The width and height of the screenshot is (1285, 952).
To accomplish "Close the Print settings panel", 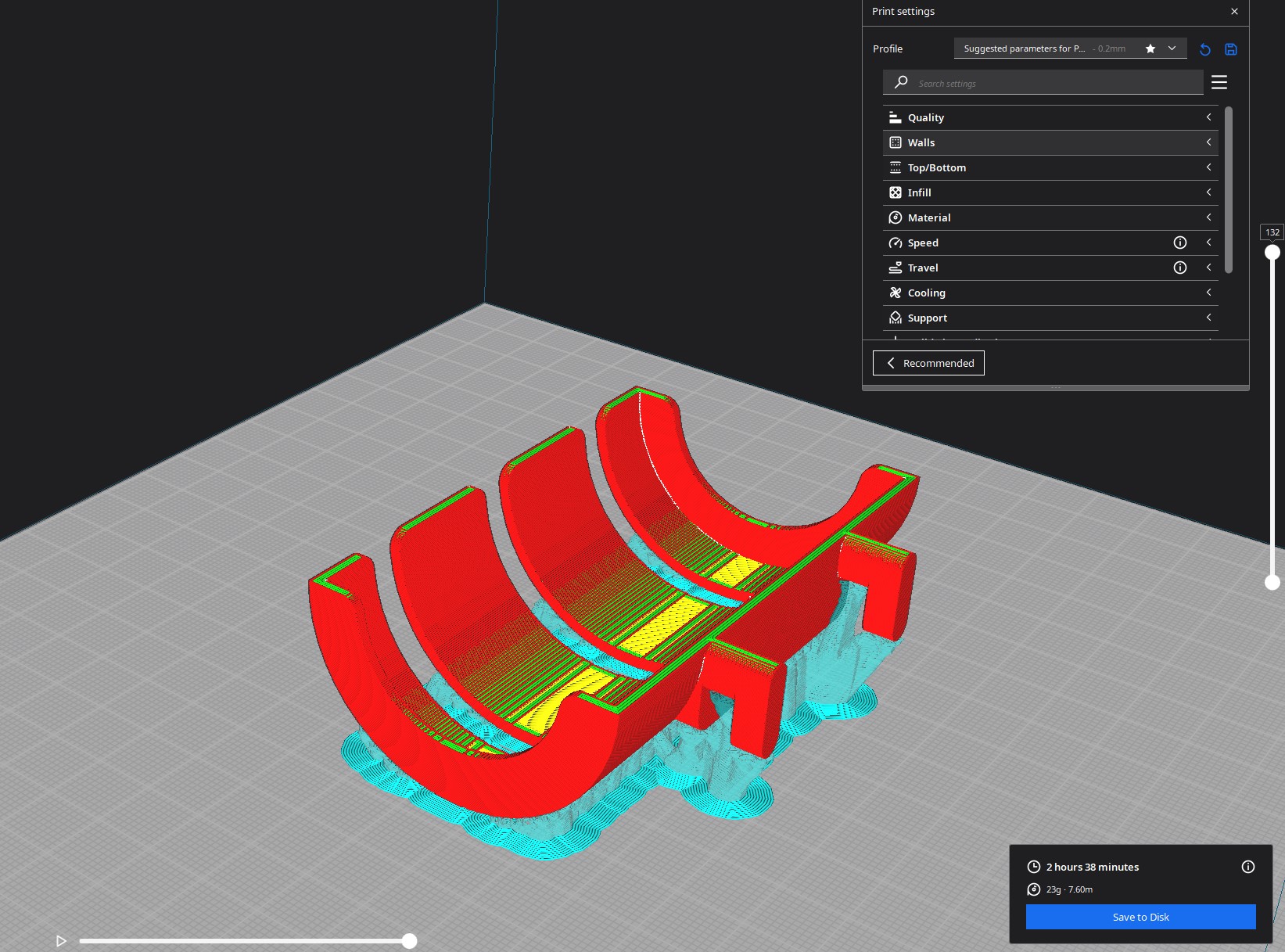I will [x=1234, y=12].
